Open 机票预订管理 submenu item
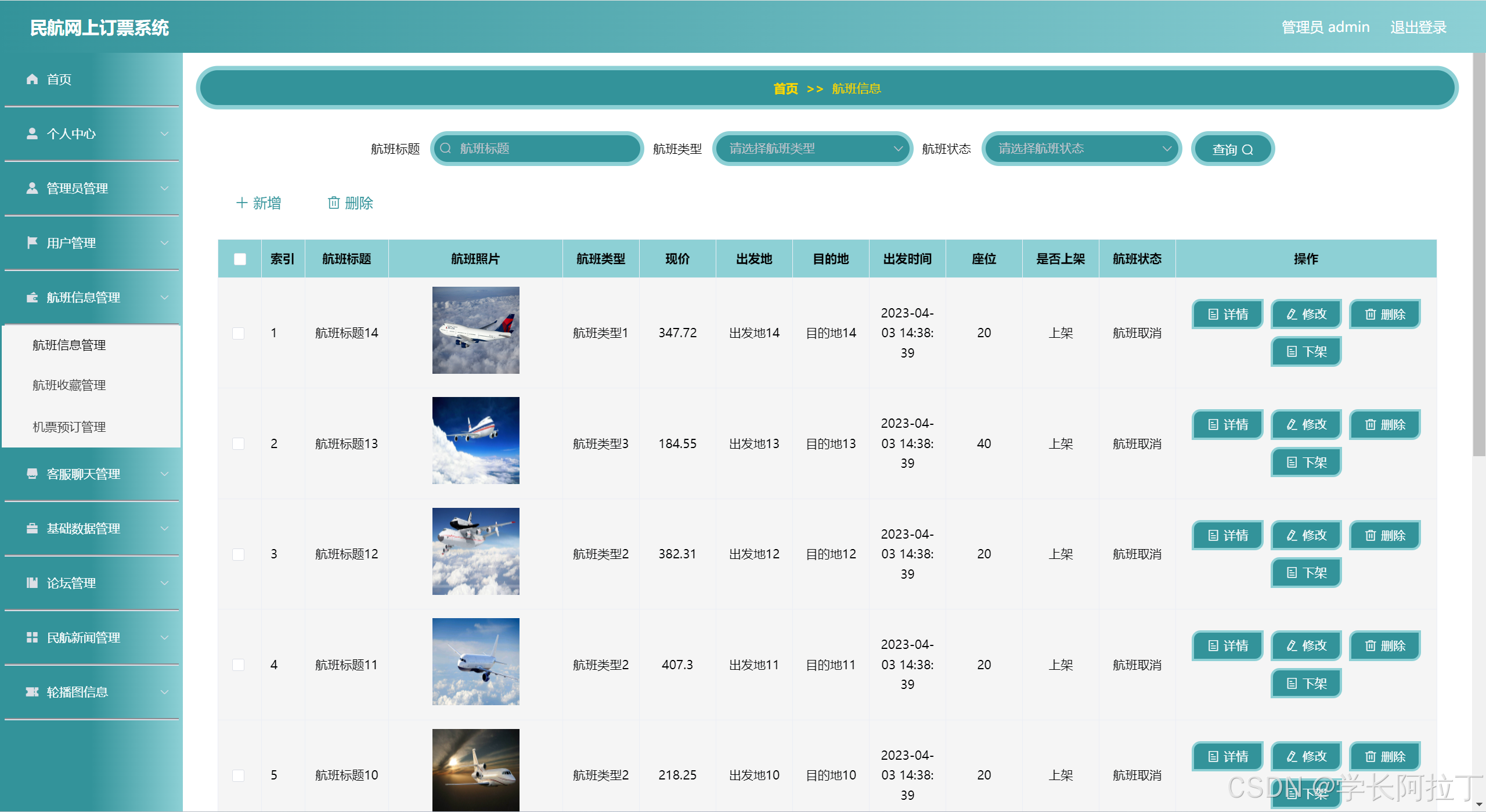Viewport: 1486px width, 812px height. [x=69, y=427]
